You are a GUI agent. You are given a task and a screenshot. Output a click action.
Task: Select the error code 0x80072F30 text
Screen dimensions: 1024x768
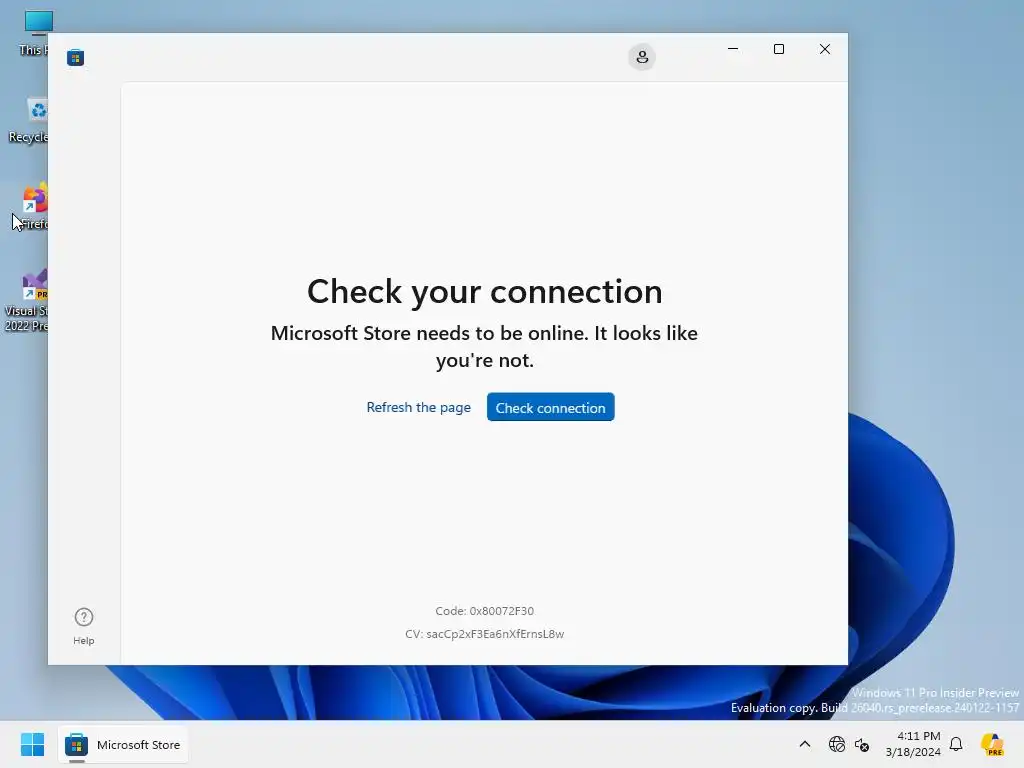click(x=485, y=611)
